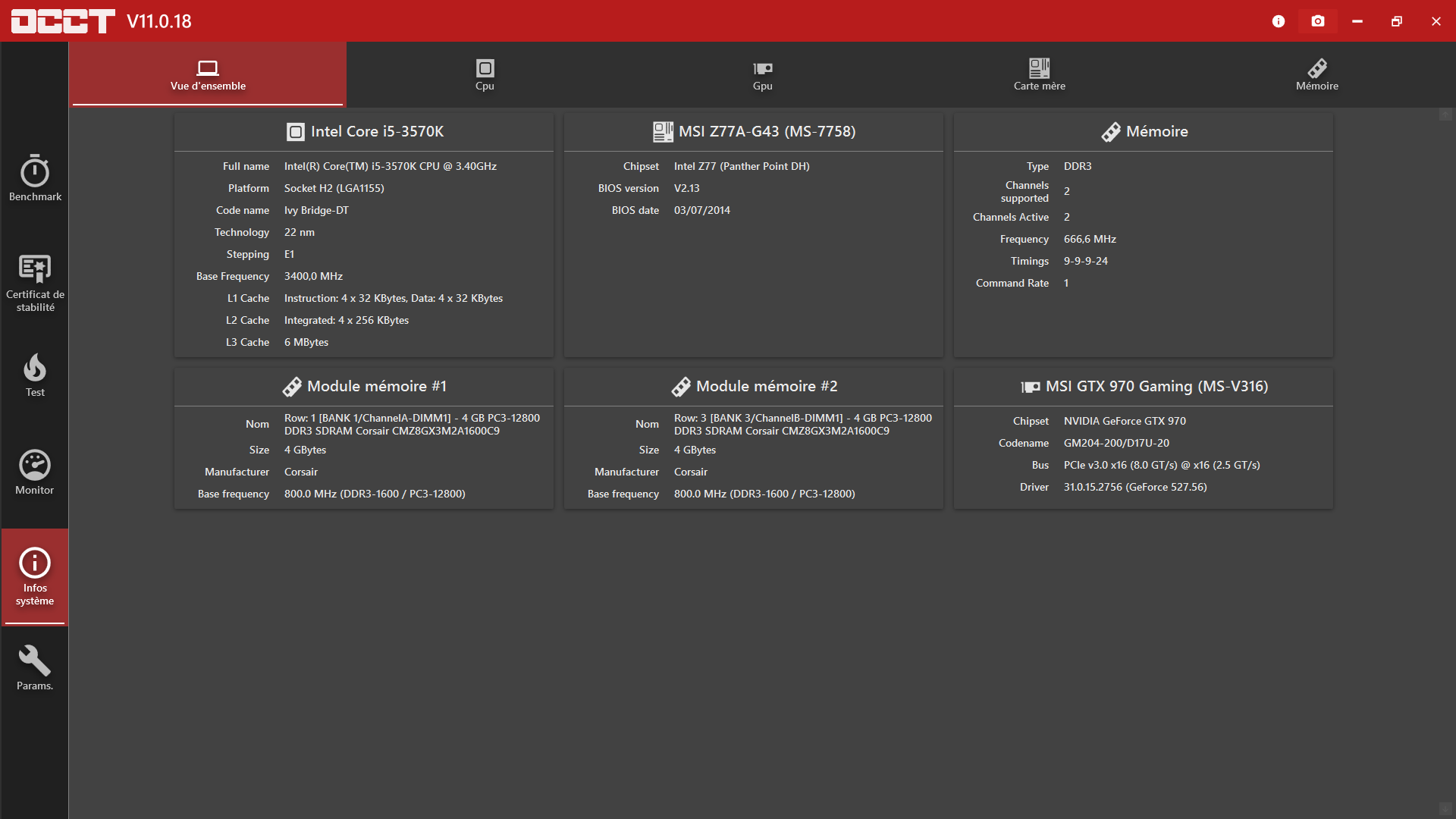1456x819 pixels.
Task: Open the Mémoire tab
Action: [x=1316, y=75]
